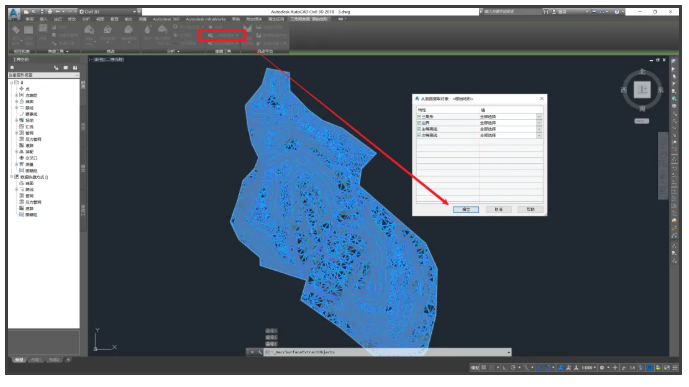This screenshot has height=387, width=689.
Task: Expand the 场地 tree node
Action: 17,120
